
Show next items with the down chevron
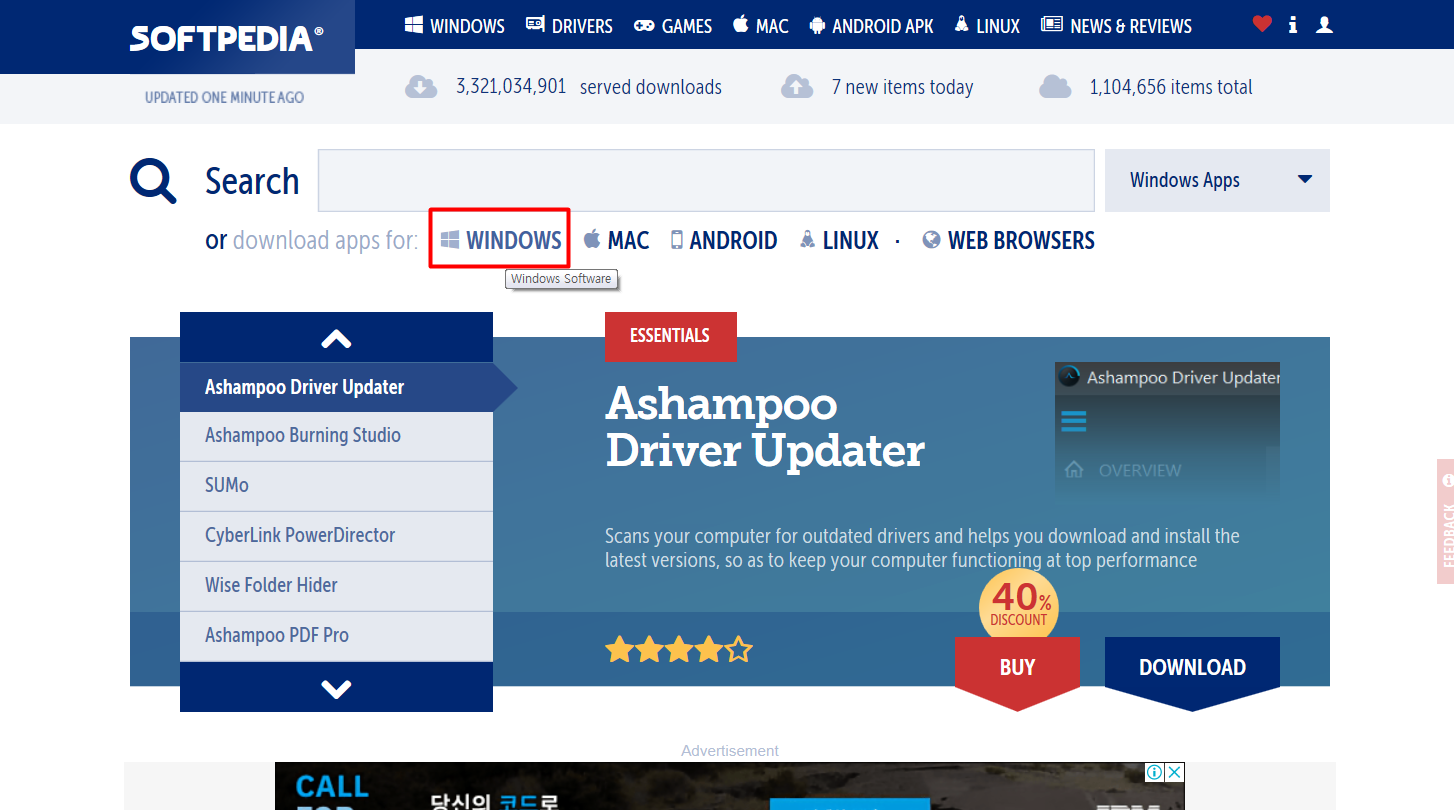tap(336, 688)
